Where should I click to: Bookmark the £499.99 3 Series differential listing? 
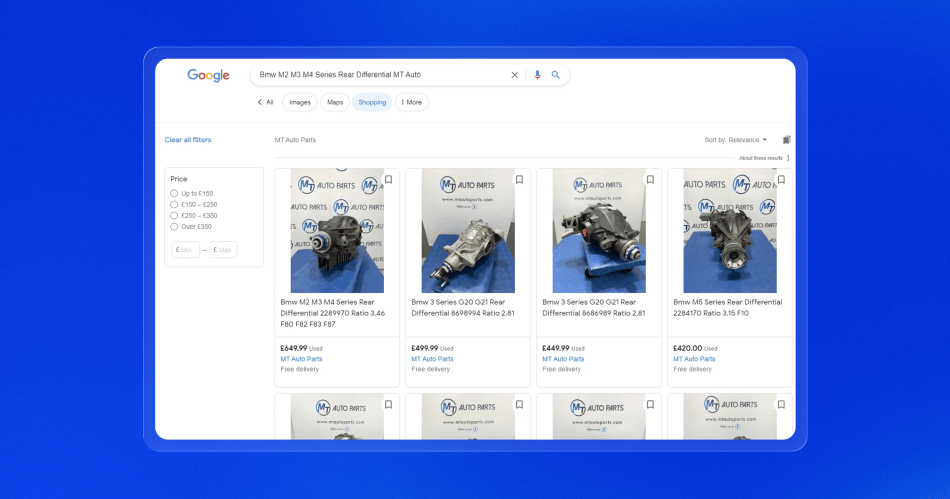519,180
